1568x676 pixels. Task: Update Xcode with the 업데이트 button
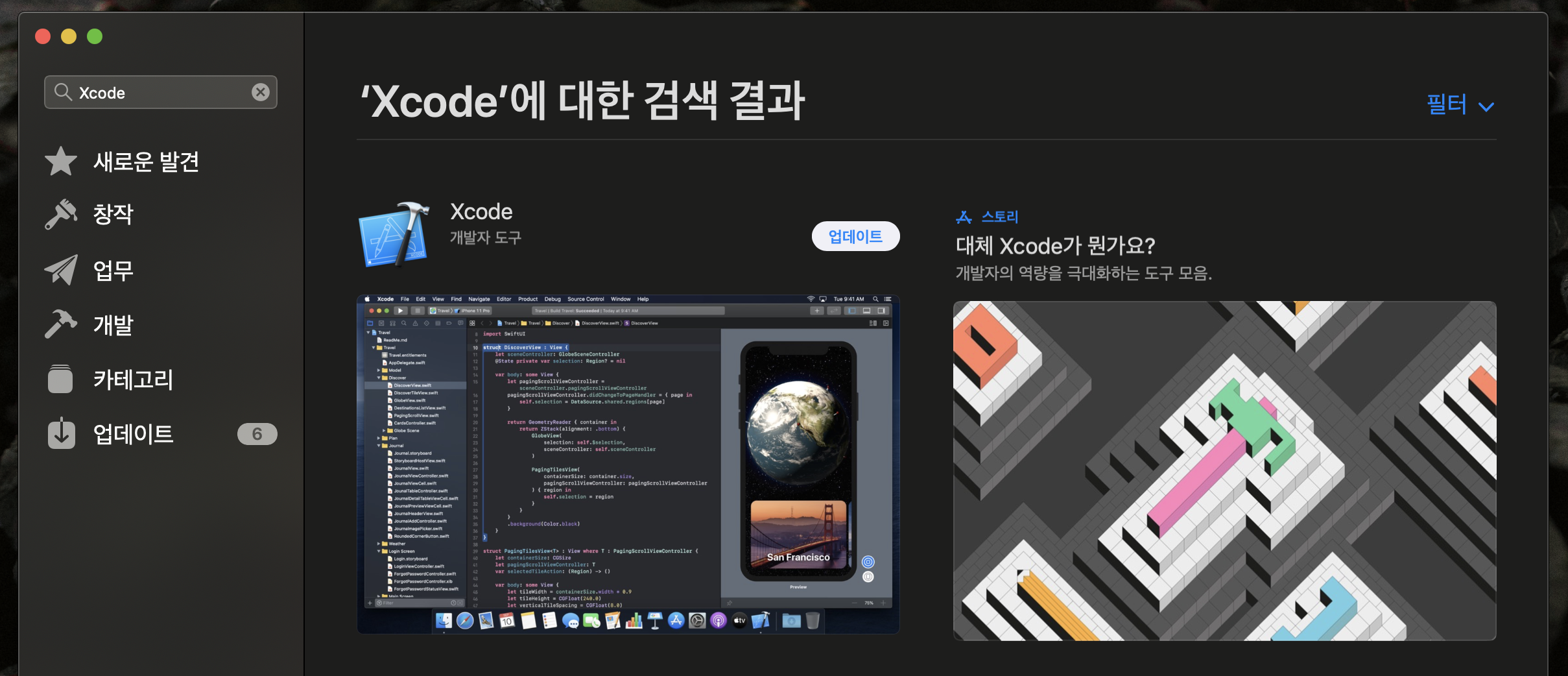tap(855, 236)
